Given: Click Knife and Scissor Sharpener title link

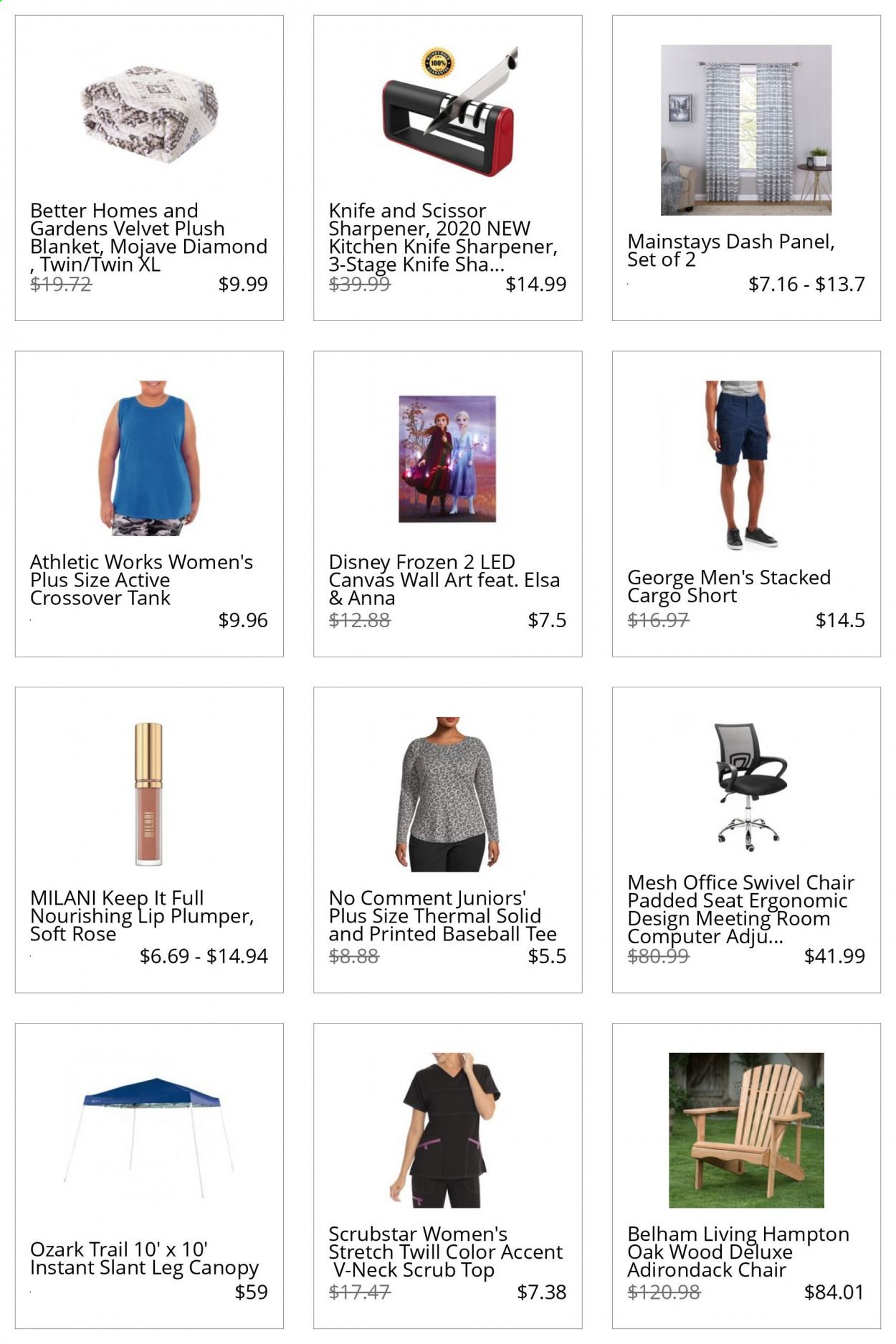Looking at the screenshot, I should click(443, 237).
